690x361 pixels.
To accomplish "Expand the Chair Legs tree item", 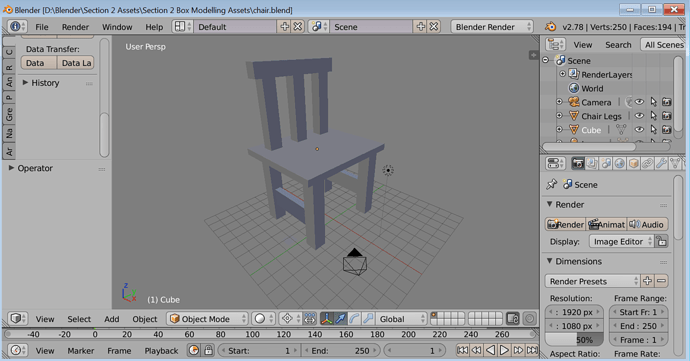I will [x=559, y=116].
